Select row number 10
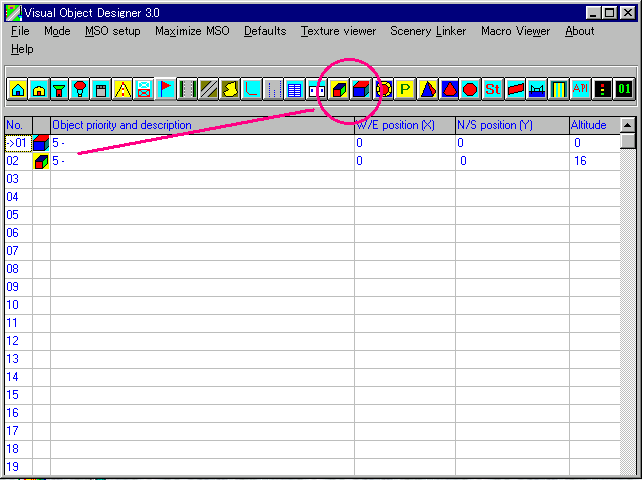The width and height of the screenshot is (642, 480). 18,306
